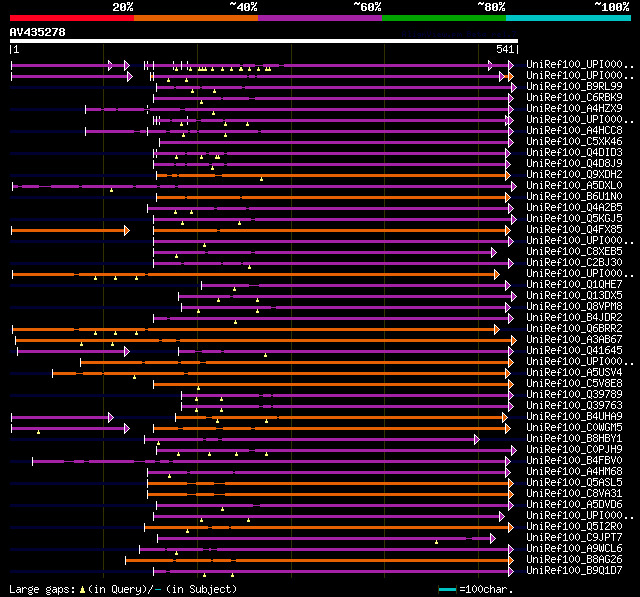The image size is (640, 597).
Task: Select the UniRef100_Q39763 label
Action: click(x=574, y=406)
